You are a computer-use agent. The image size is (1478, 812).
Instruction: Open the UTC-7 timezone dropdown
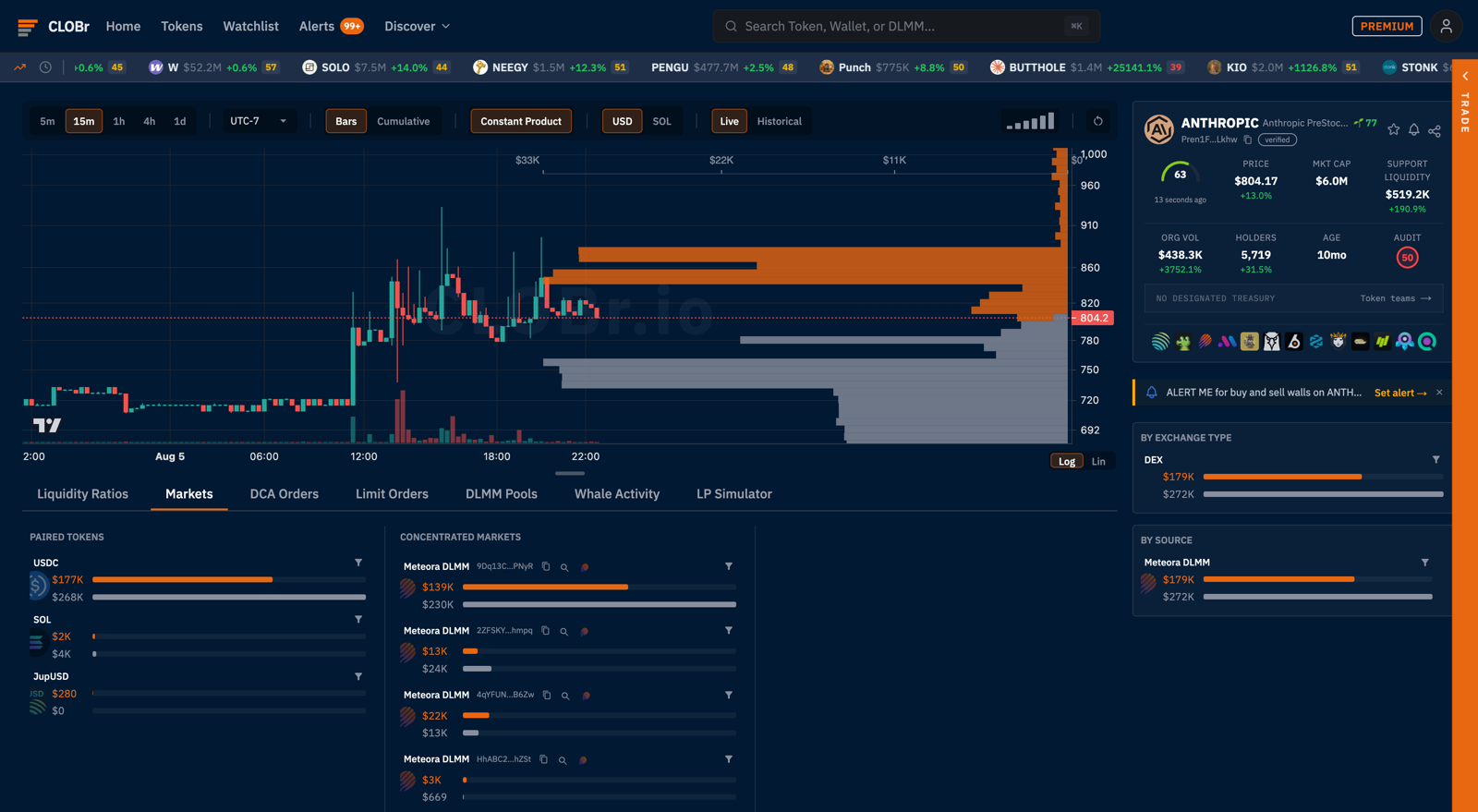(x=258, y=121)
